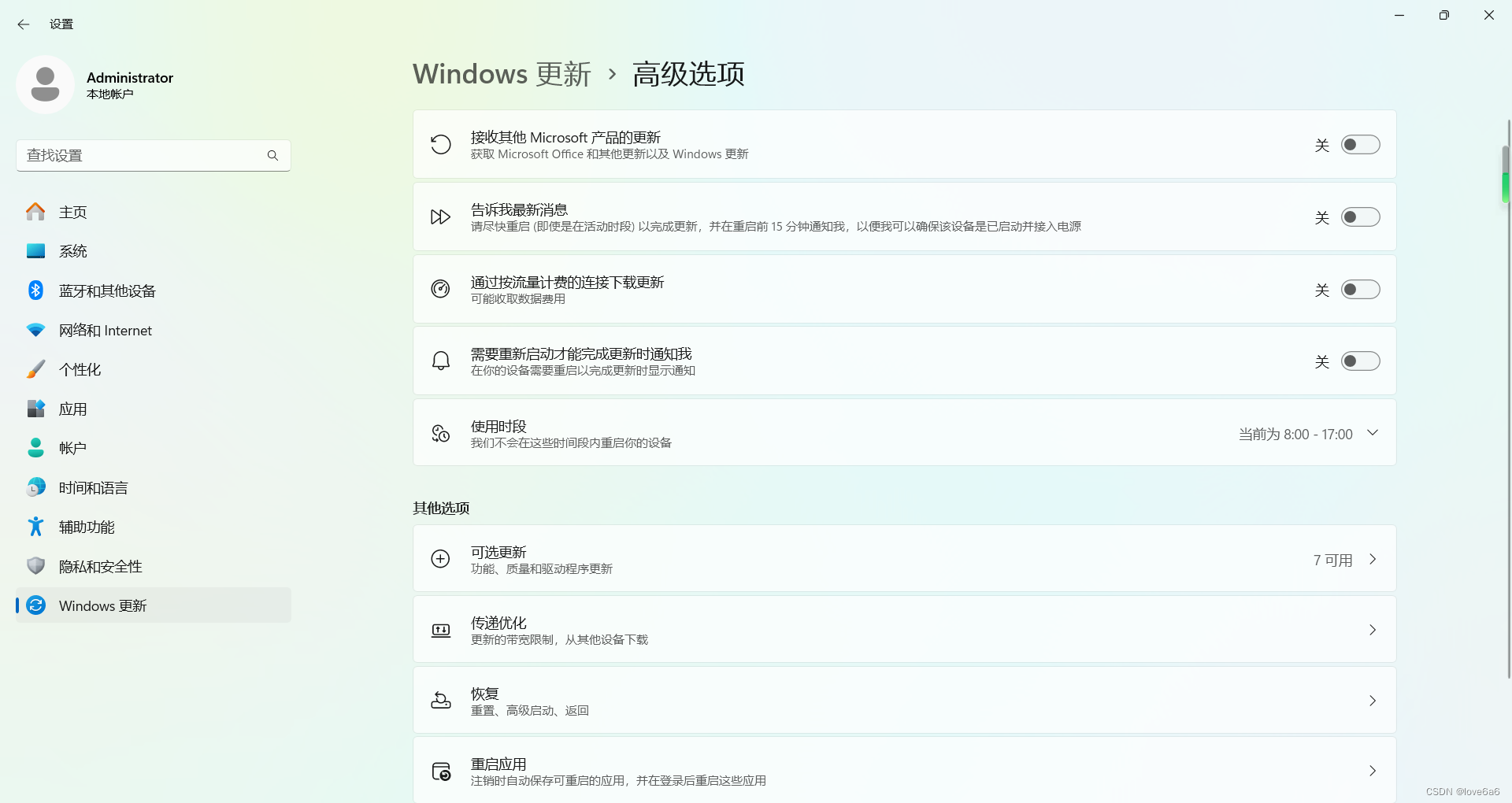Click the clock icon beside 使用时段
The image size is (1512, 803).
[x=441, y=433]
